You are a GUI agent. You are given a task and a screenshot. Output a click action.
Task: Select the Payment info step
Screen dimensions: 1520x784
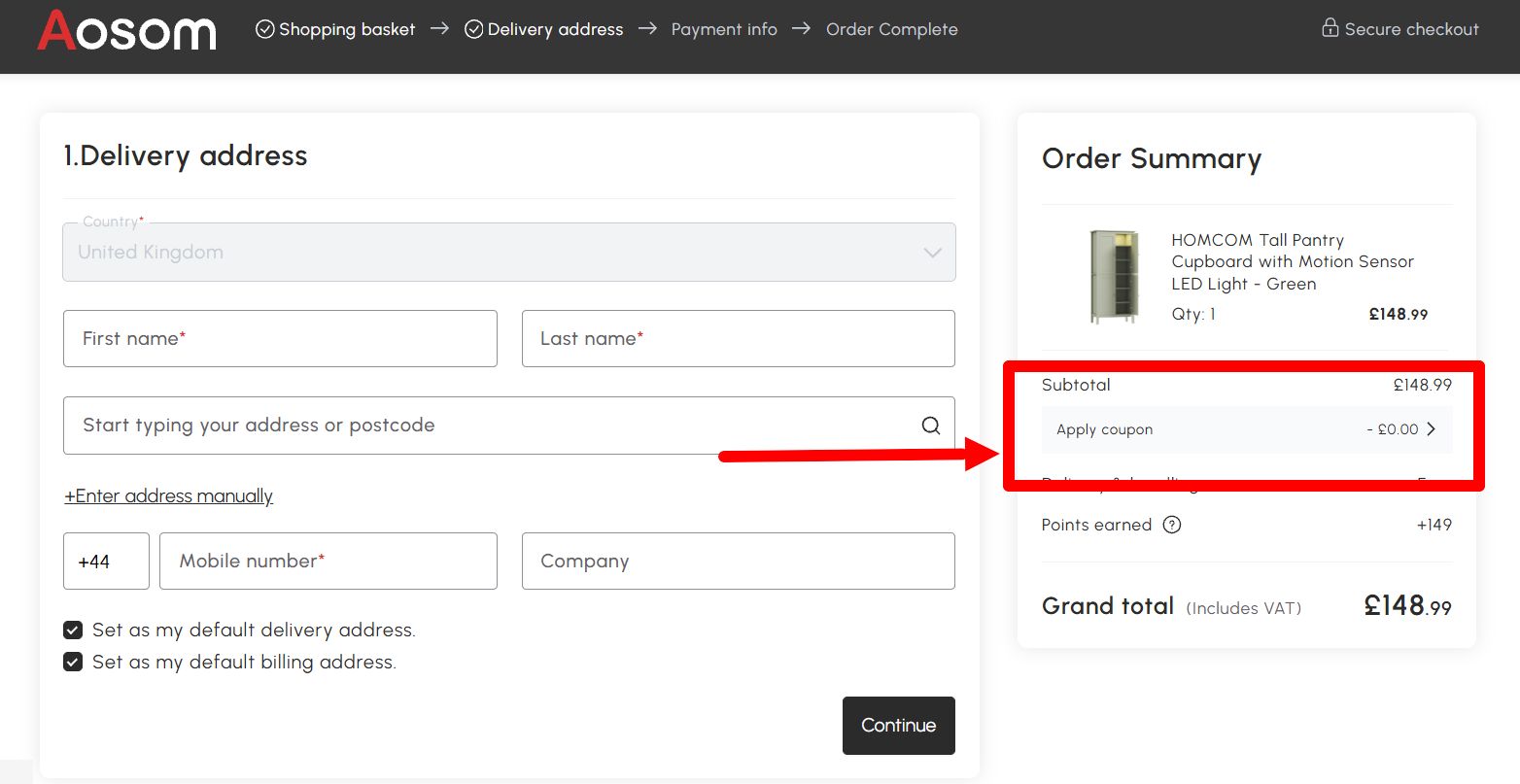(x=724, y=29)
